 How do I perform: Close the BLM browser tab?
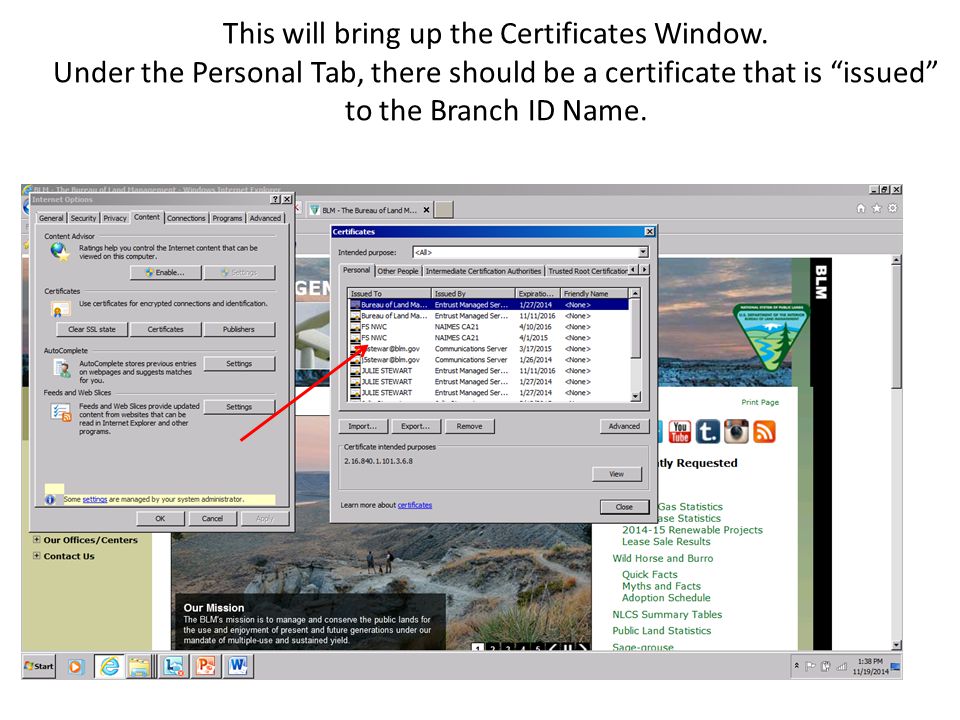click(x=426, y=210)
